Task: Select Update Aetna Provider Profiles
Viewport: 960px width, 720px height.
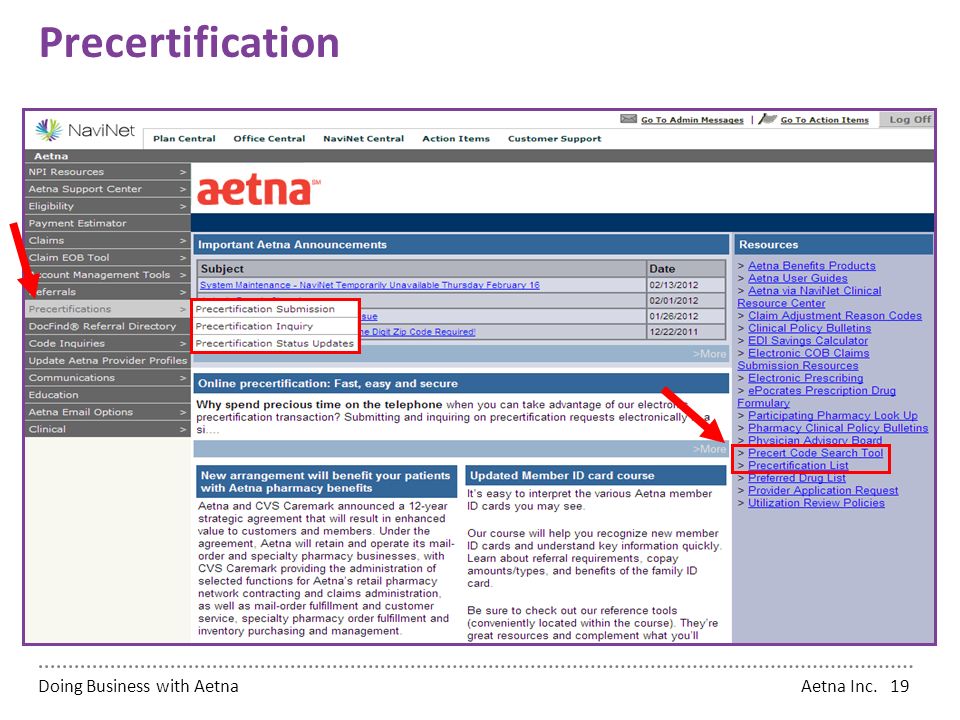Action: (107, 361)
